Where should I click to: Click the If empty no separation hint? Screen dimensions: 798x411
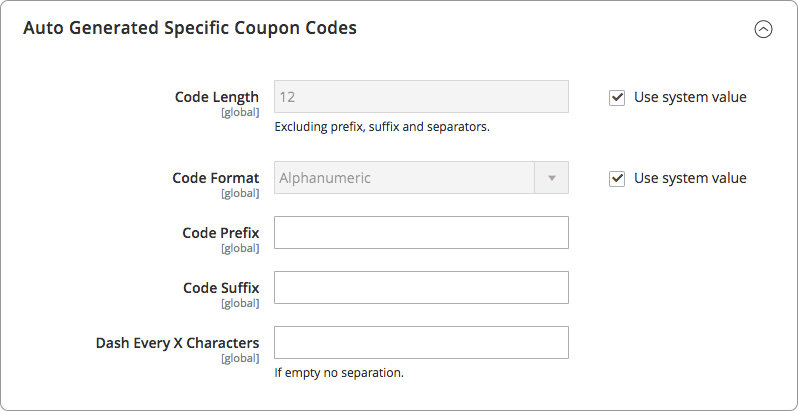click(x=339, y=373)
